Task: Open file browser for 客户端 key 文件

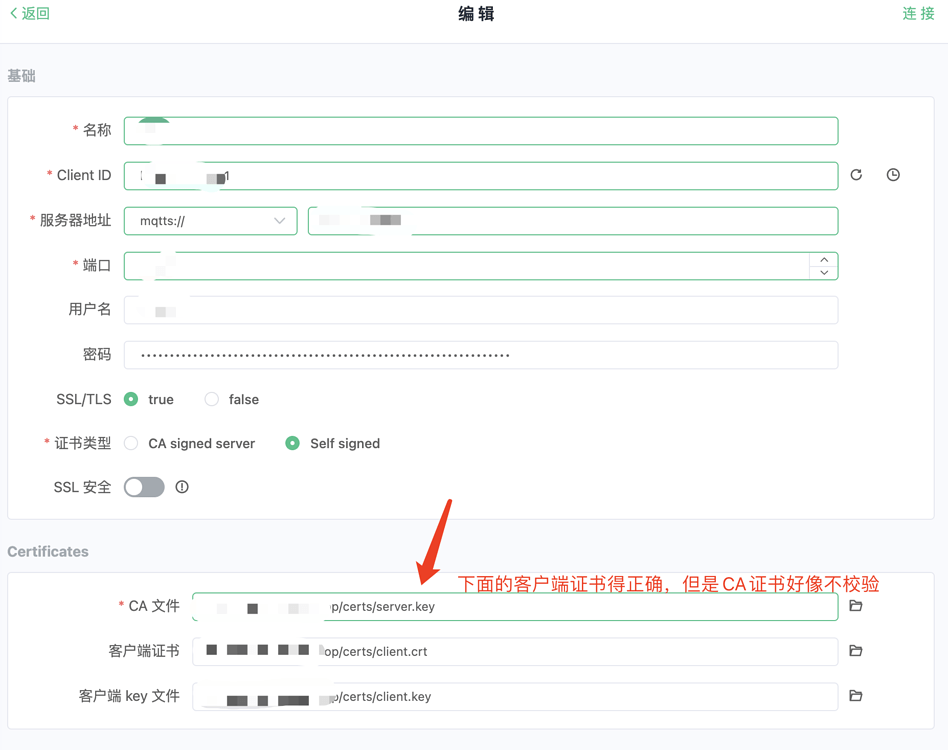Action: [856, 696]
